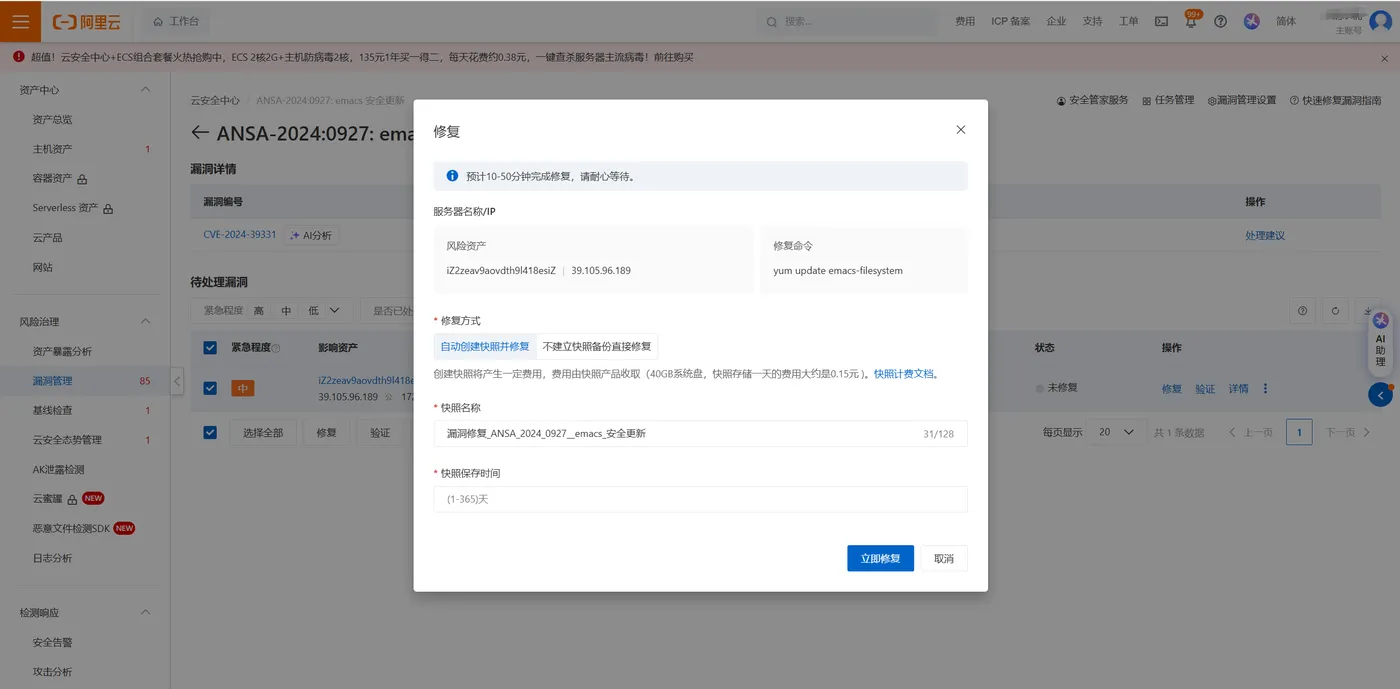
Task: Click the lock icon beside 容器资产
Action: pyautogui.click(x=82, y=179)
